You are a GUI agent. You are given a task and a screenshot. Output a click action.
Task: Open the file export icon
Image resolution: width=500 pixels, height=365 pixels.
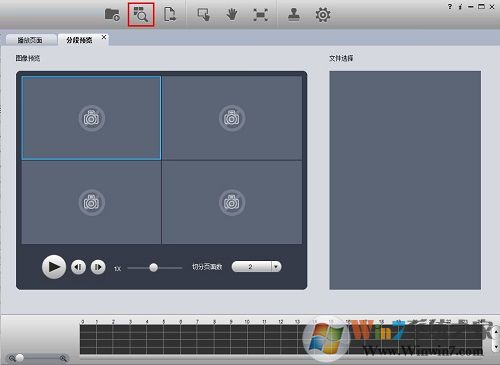[x=170, y=15]
